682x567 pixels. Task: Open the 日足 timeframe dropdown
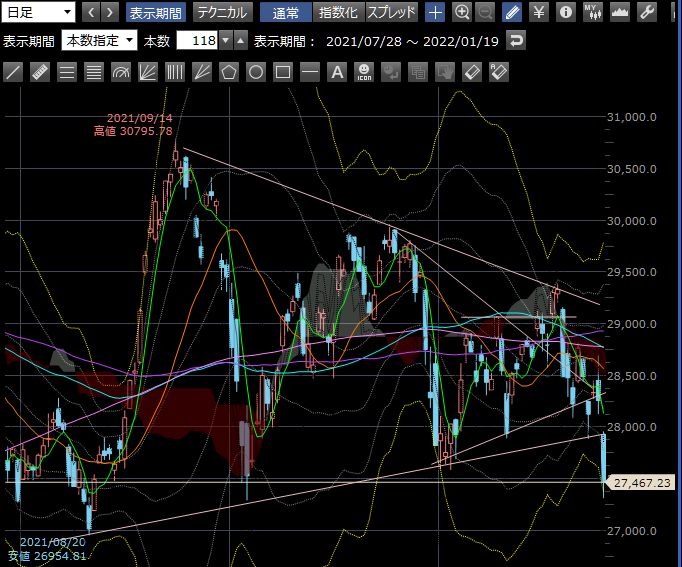coord(39,13)
